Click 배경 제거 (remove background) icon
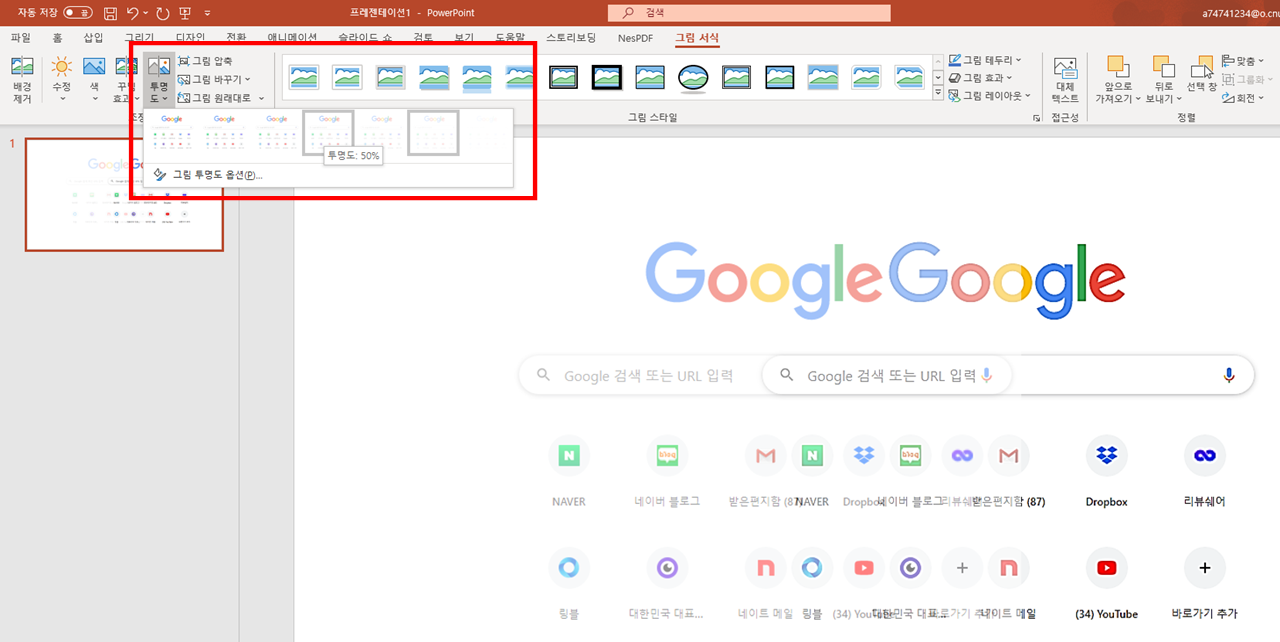This screenshot has width=1280, height=642. (22, 68)
